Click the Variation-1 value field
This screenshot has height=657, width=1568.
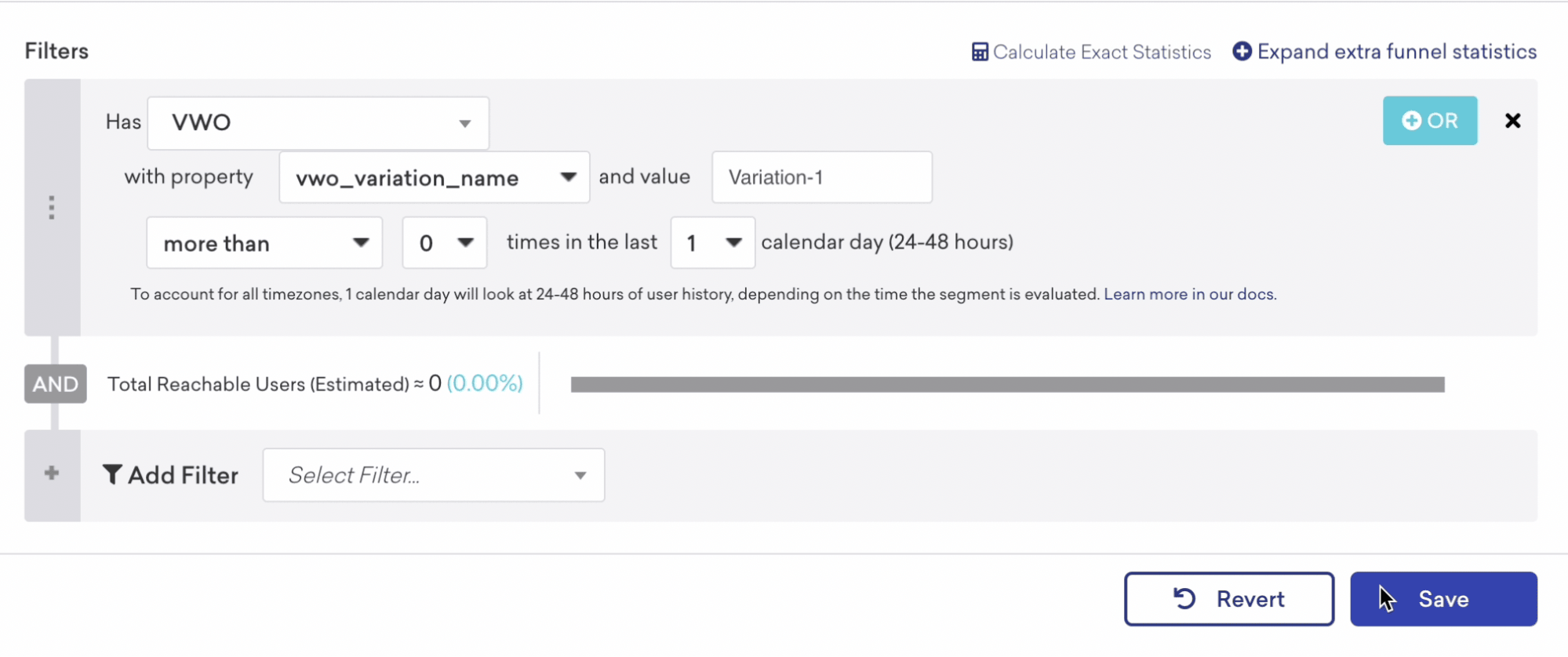tap(821, 178)
